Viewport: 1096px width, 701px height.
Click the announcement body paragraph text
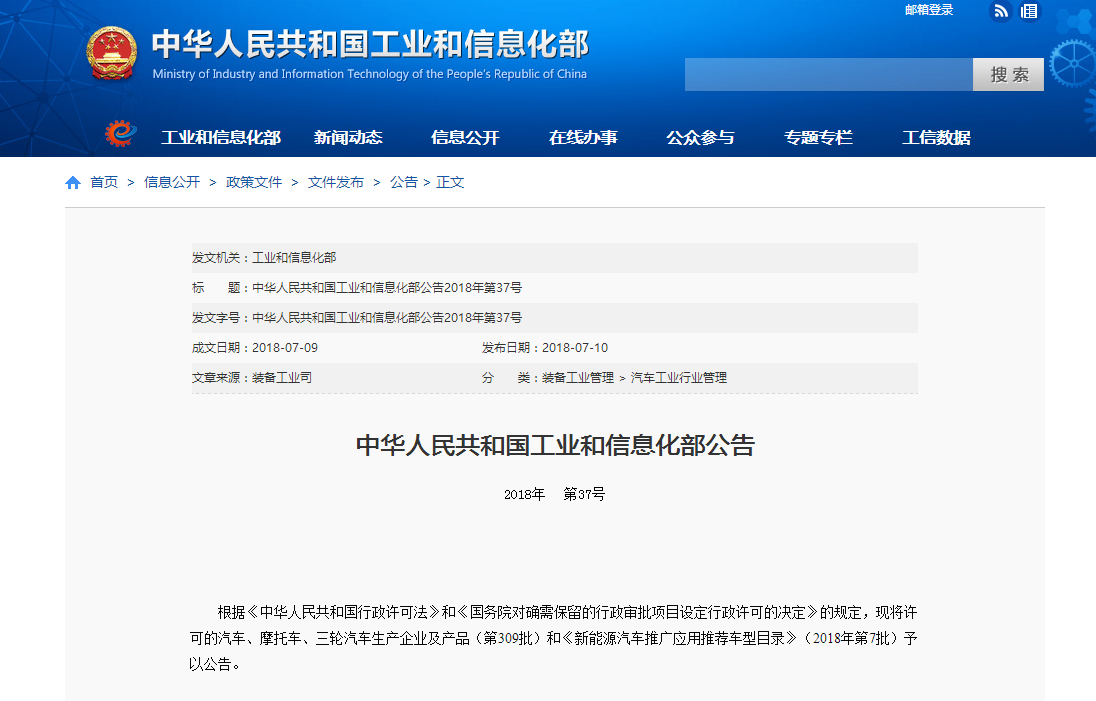(x=553, y=638)
